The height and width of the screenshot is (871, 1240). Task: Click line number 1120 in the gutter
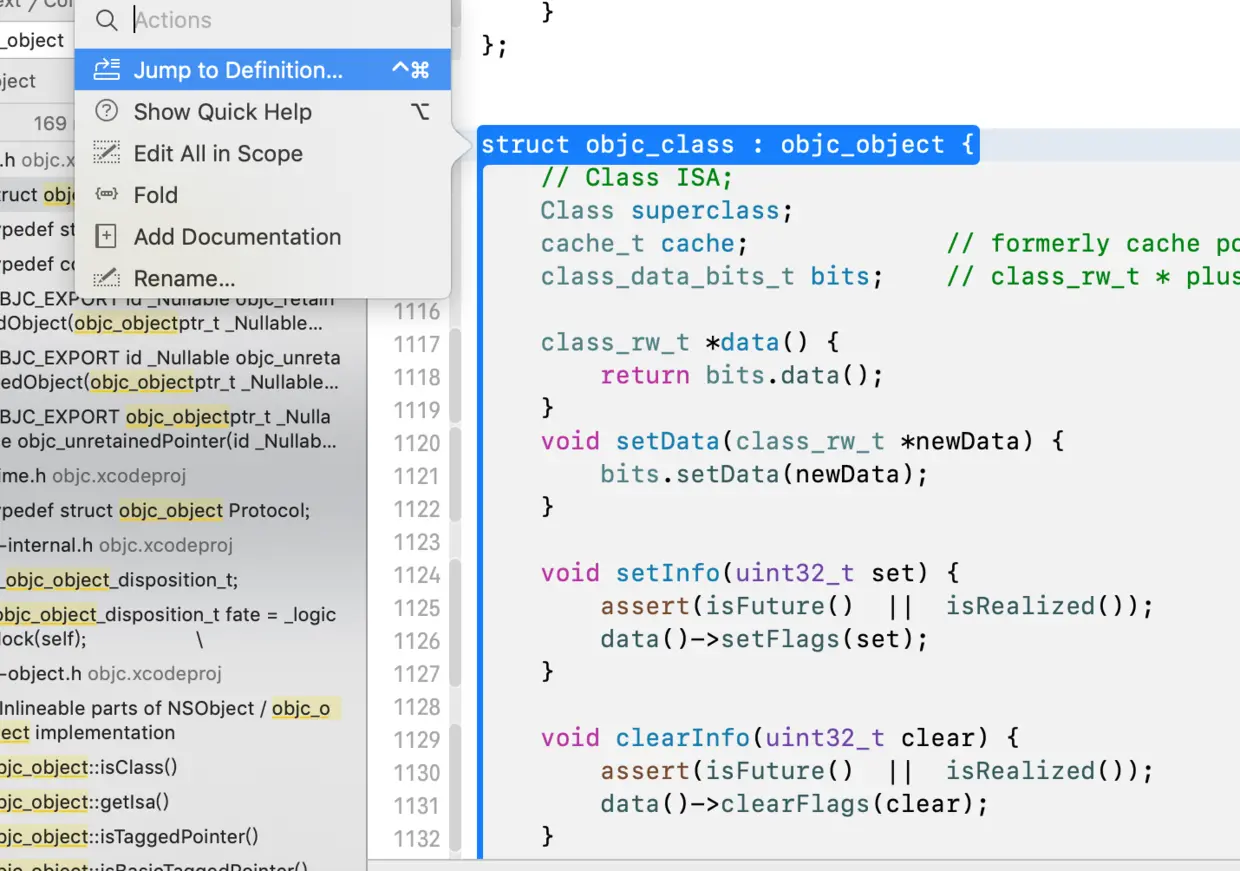pyautogui.click(x=417, y=443)
